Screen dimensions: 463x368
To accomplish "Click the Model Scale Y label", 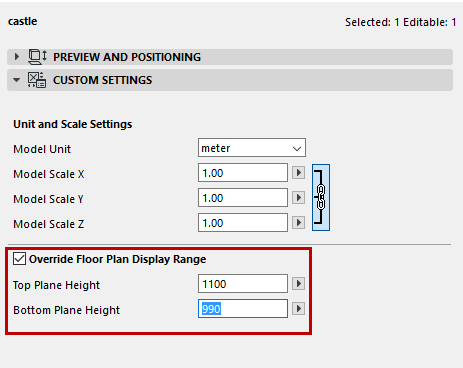I will (x=48, y=199).
